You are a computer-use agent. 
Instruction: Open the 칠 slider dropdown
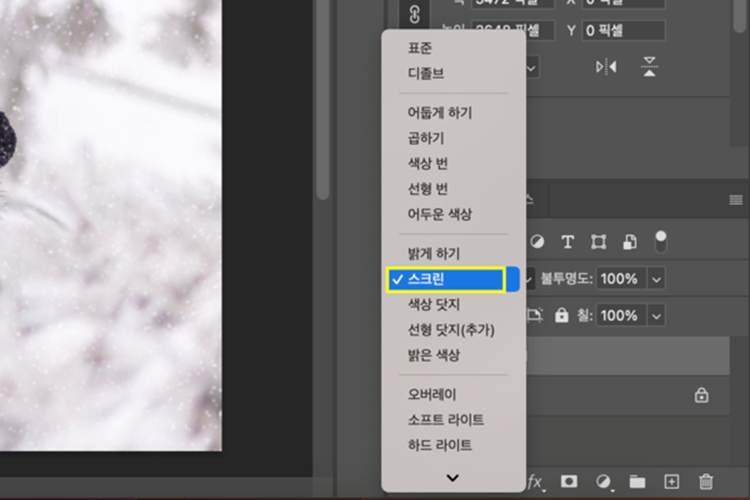[656, 316]
